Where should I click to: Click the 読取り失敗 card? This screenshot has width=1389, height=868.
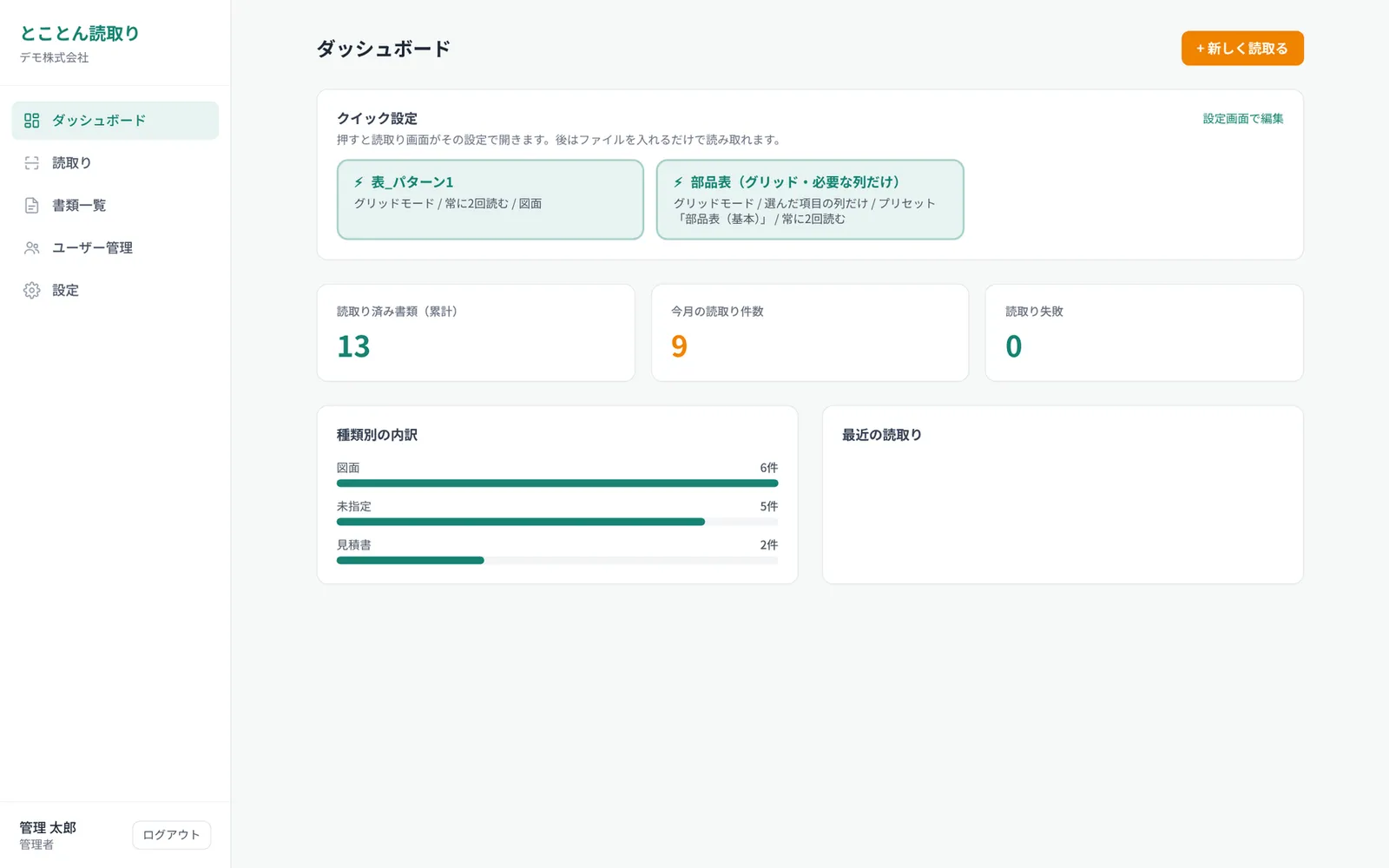click(1144, 333)
